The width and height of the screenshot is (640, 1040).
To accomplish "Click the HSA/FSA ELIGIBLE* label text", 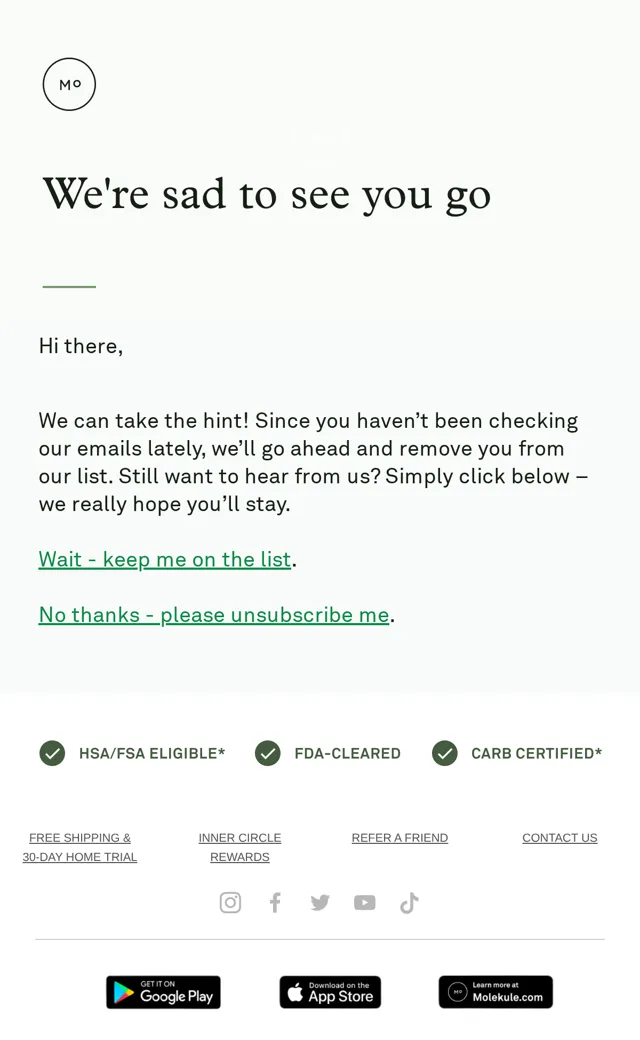I will (152, 753).
